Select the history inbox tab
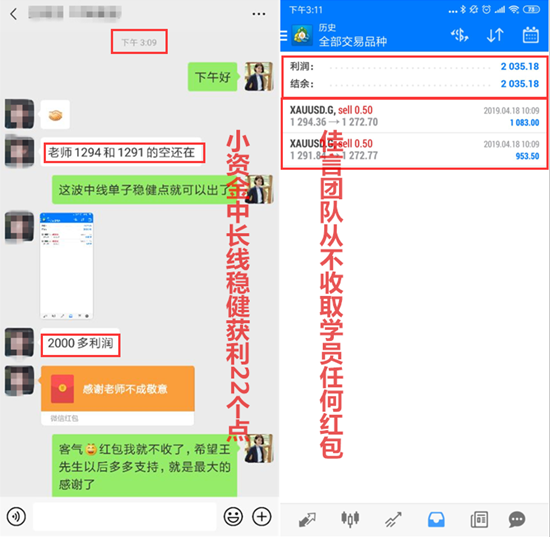The image size is (550, 537). pyautogui.click(x=436, y=519)
